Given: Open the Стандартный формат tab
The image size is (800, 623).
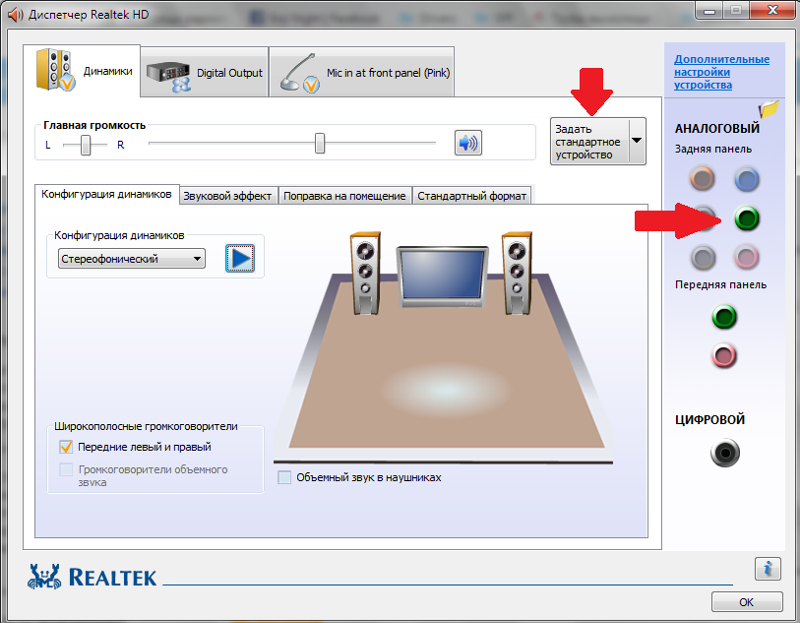Looking at the screenshot, I should click(x=471, y=196).
